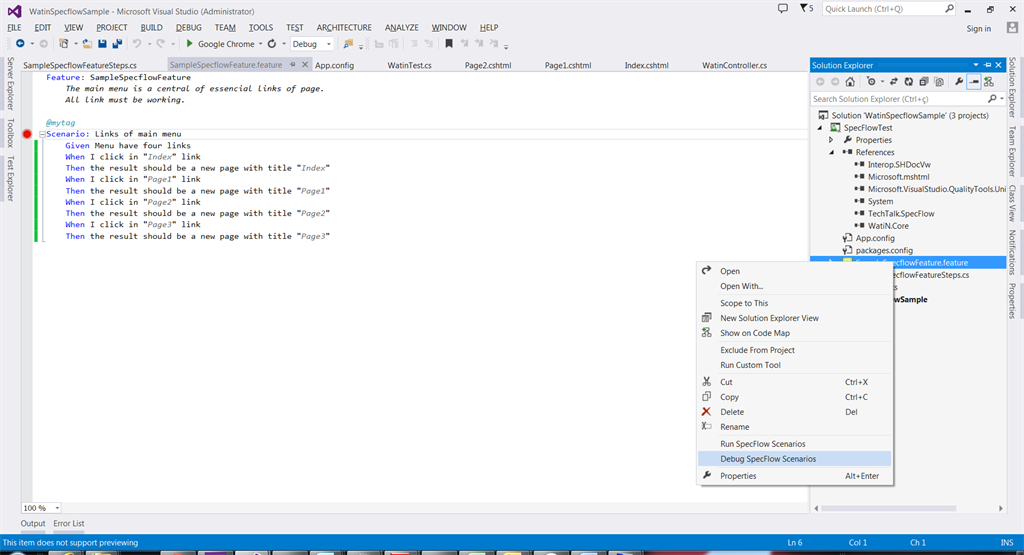Open the Error List tab at the bottom

[x=69, y=524]
